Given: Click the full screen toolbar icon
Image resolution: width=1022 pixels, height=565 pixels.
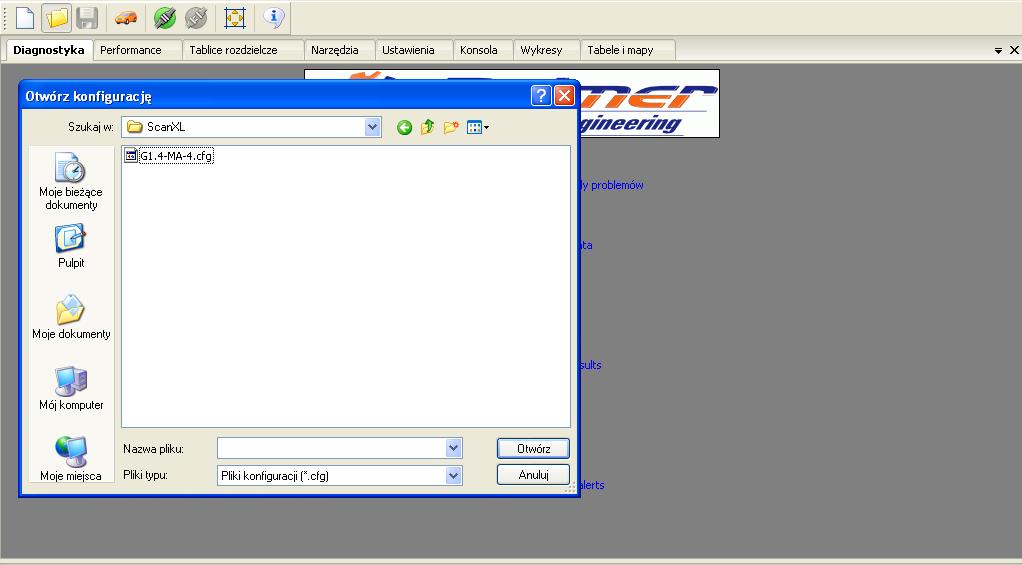Looking at the screenshot, I should click(235, 18).
